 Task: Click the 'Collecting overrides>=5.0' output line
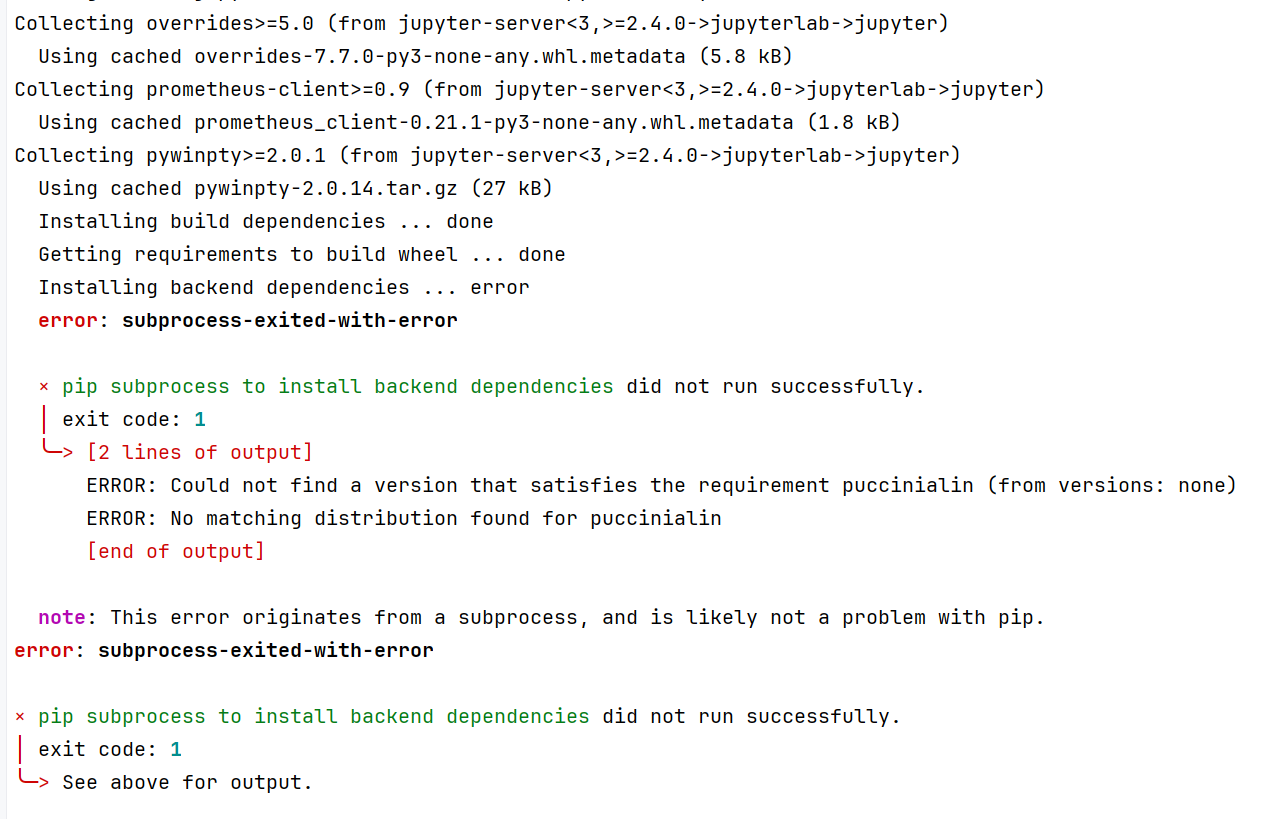pos(481,23)
